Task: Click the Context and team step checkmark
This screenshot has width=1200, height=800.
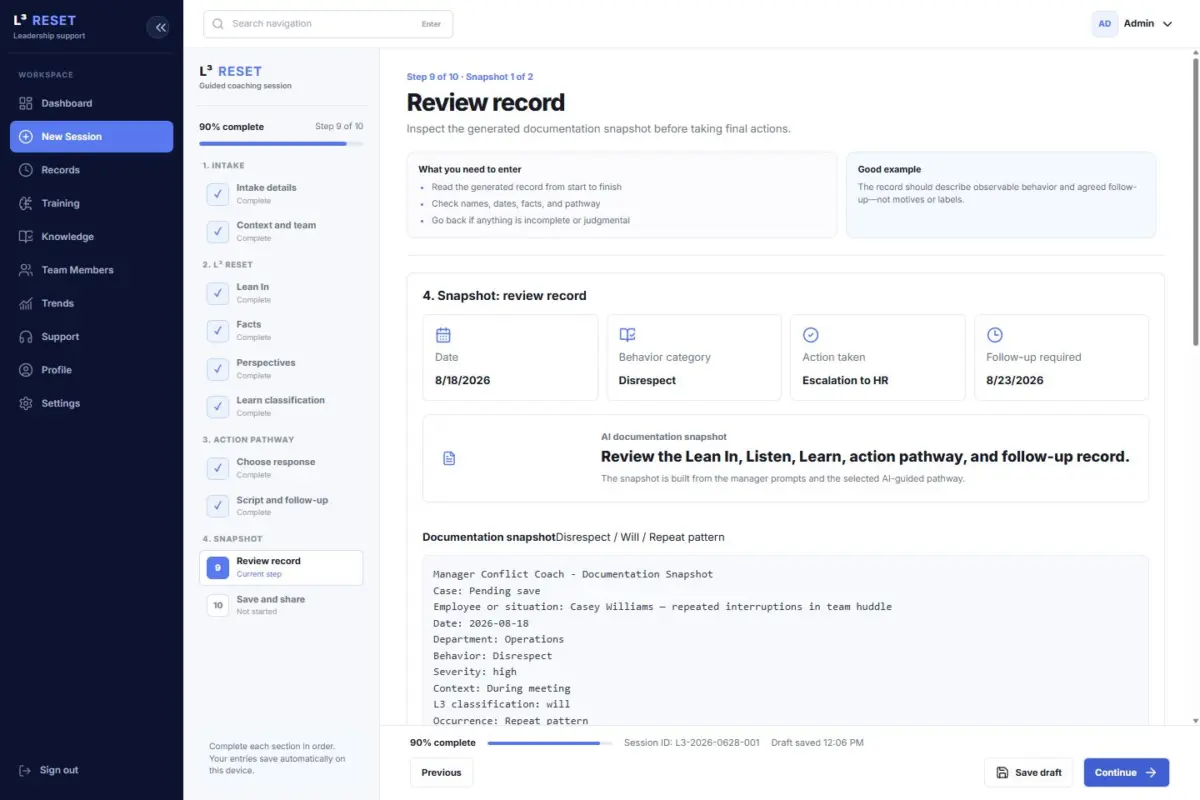Action: click(x=217, y=231)
